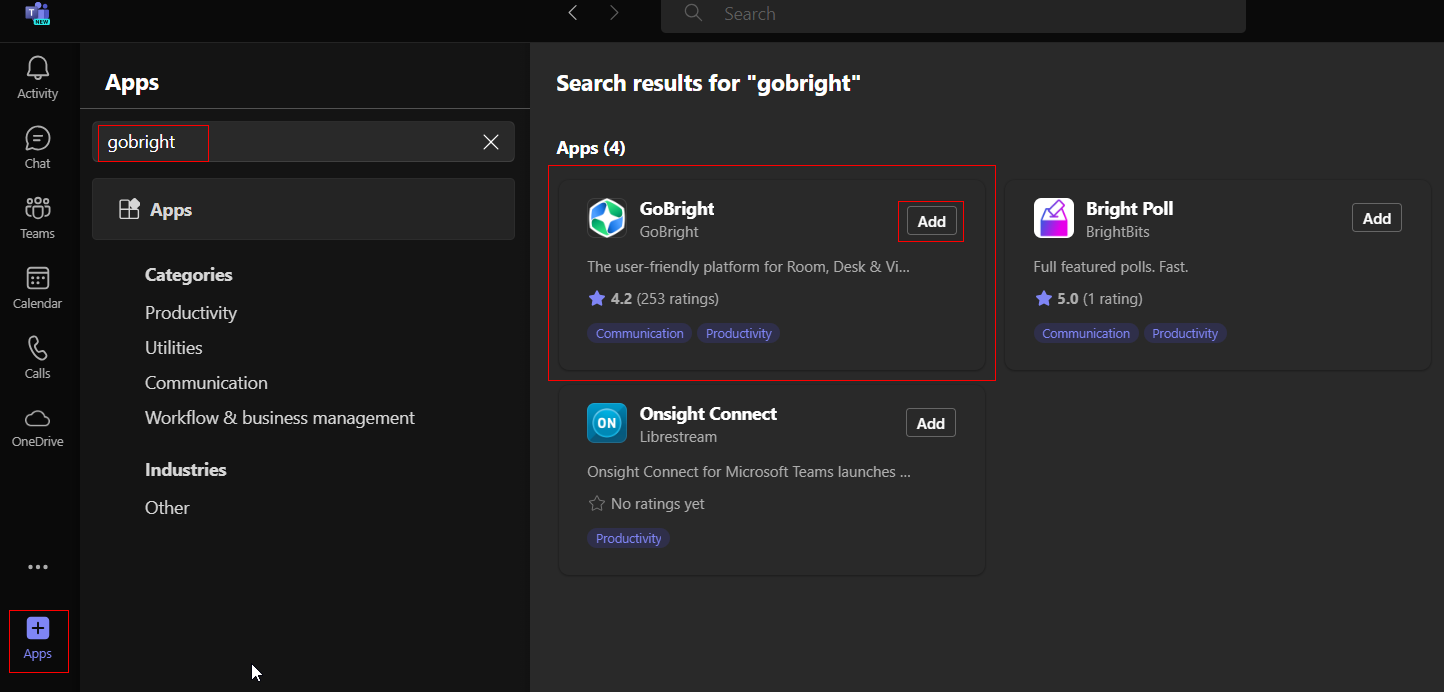Open the Calendar sidebar icon
Image resolution: width=1444 pixels, height=692 pixels.
point(38,279)
